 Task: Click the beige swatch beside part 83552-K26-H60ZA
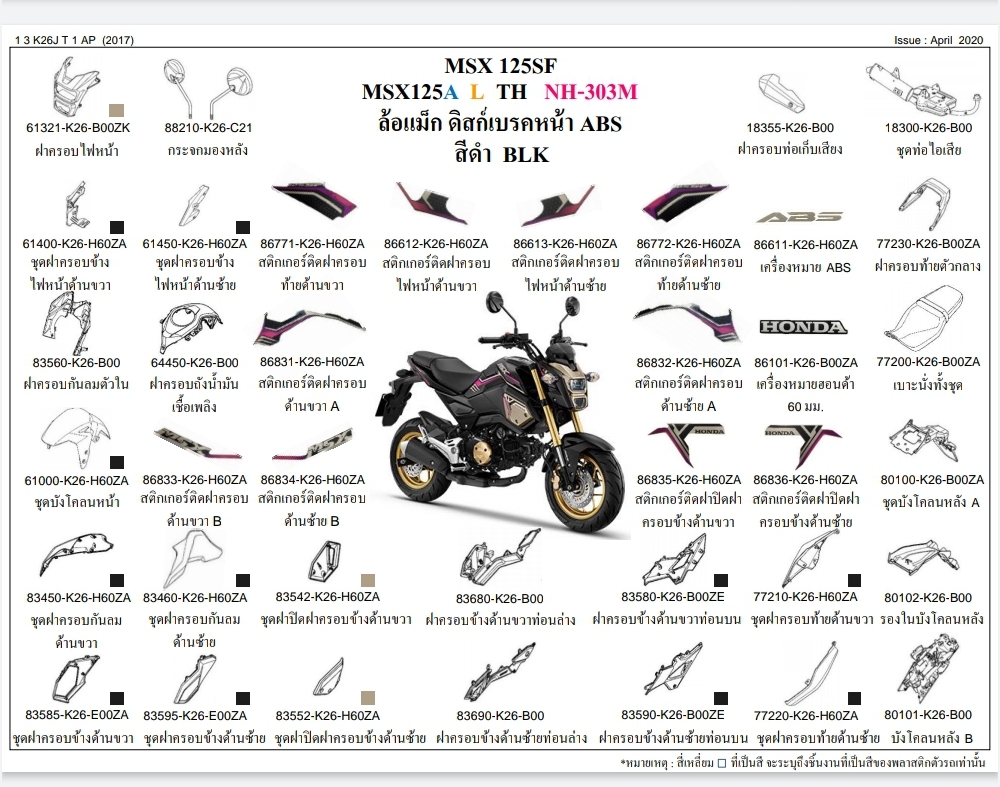click(368, 698)
